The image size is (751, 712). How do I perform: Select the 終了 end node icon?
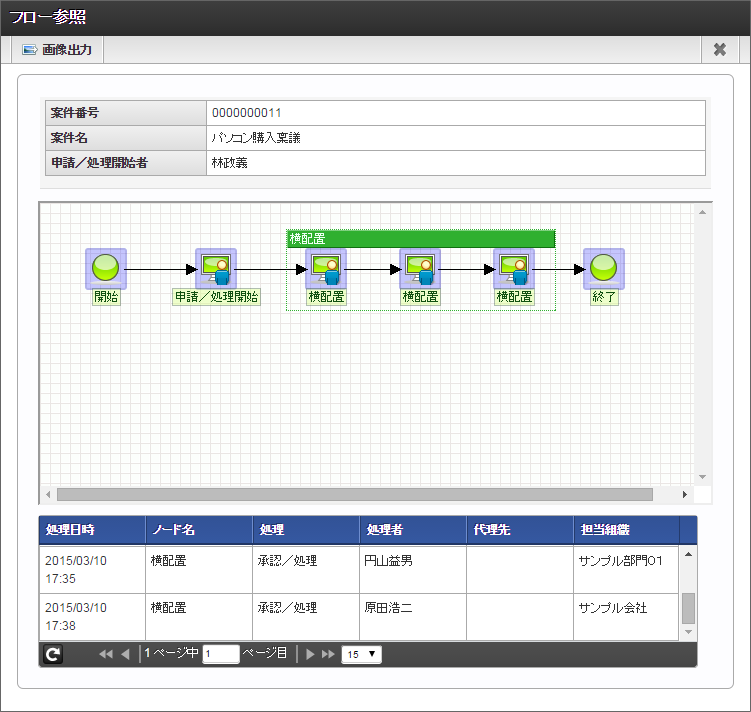pos(603,268)
